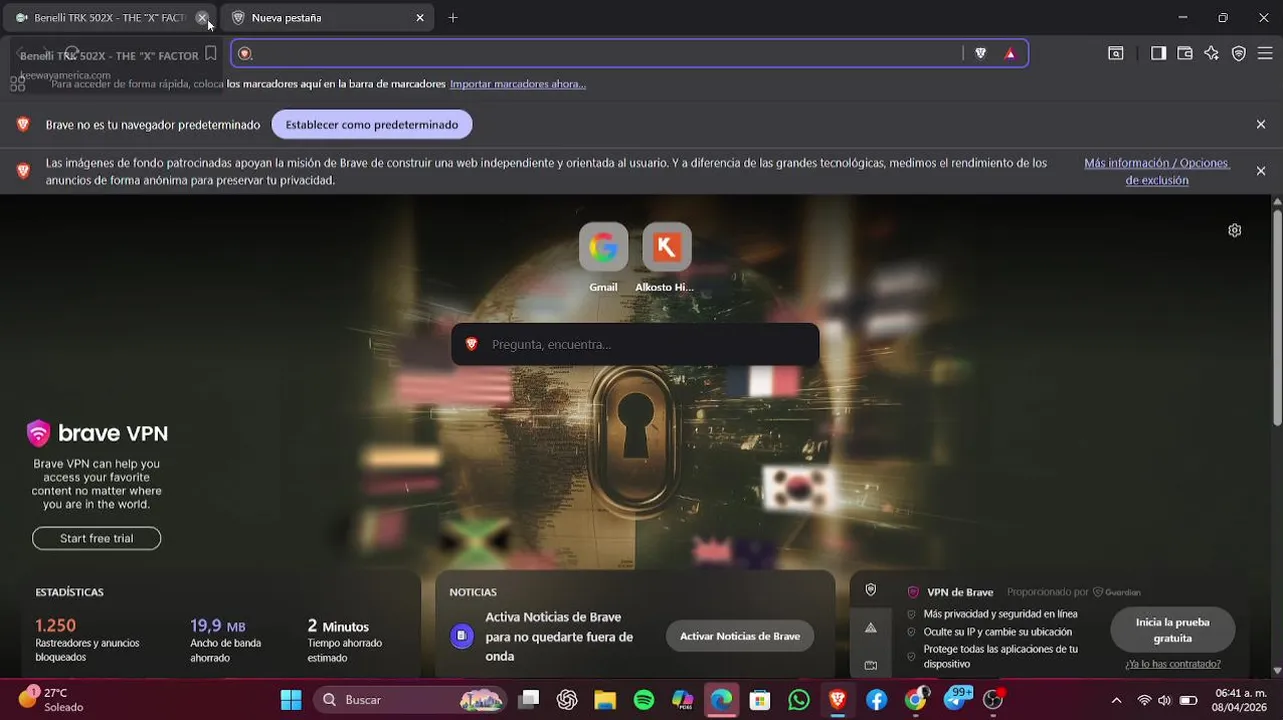Screen dimensions: 1283x720
Task: Open Brave Wallet toolbar icon
Action: 1185,54
